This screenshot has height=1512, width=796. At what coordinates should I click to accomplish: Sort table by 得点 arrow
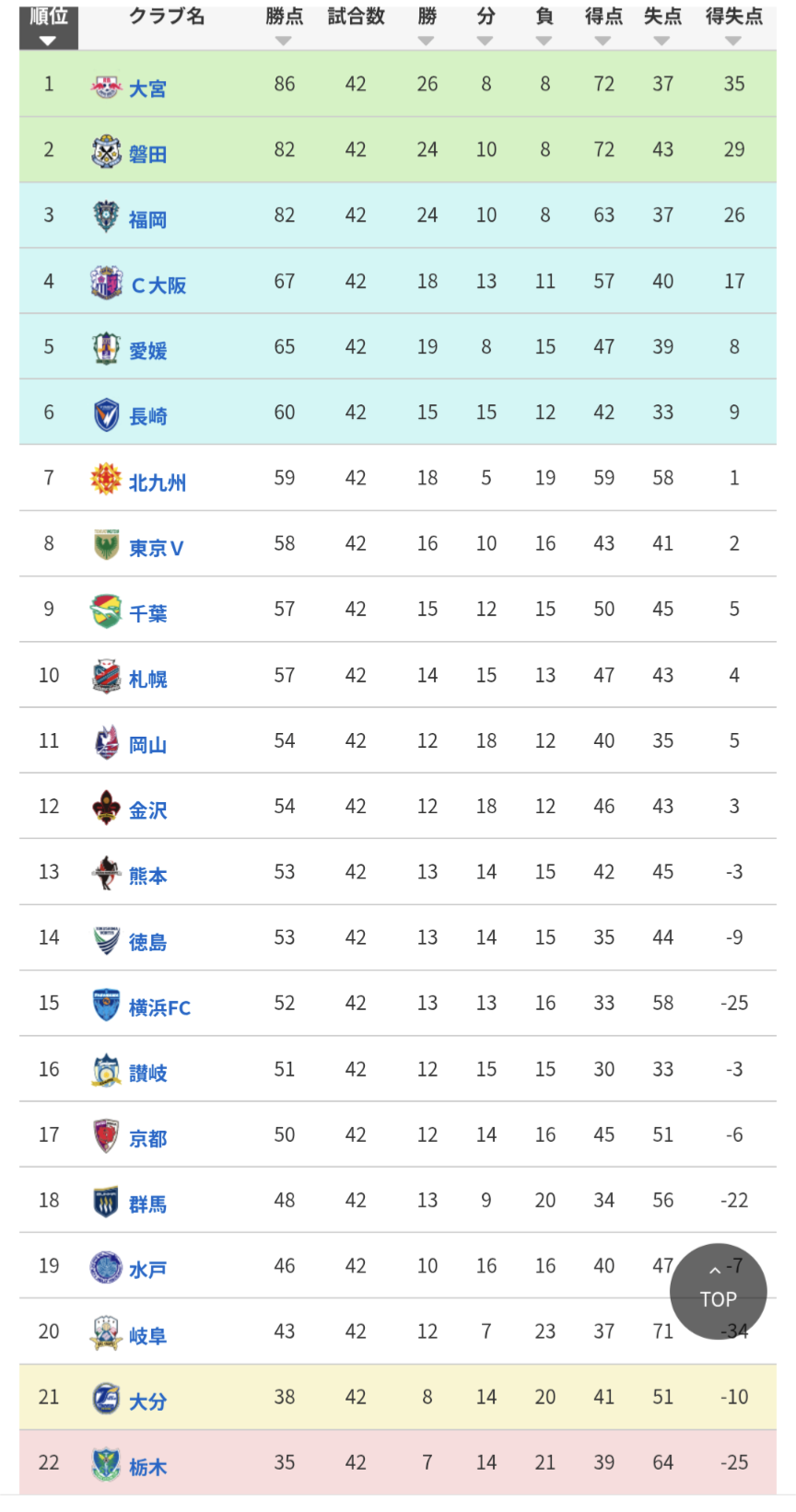pos(603,41)
